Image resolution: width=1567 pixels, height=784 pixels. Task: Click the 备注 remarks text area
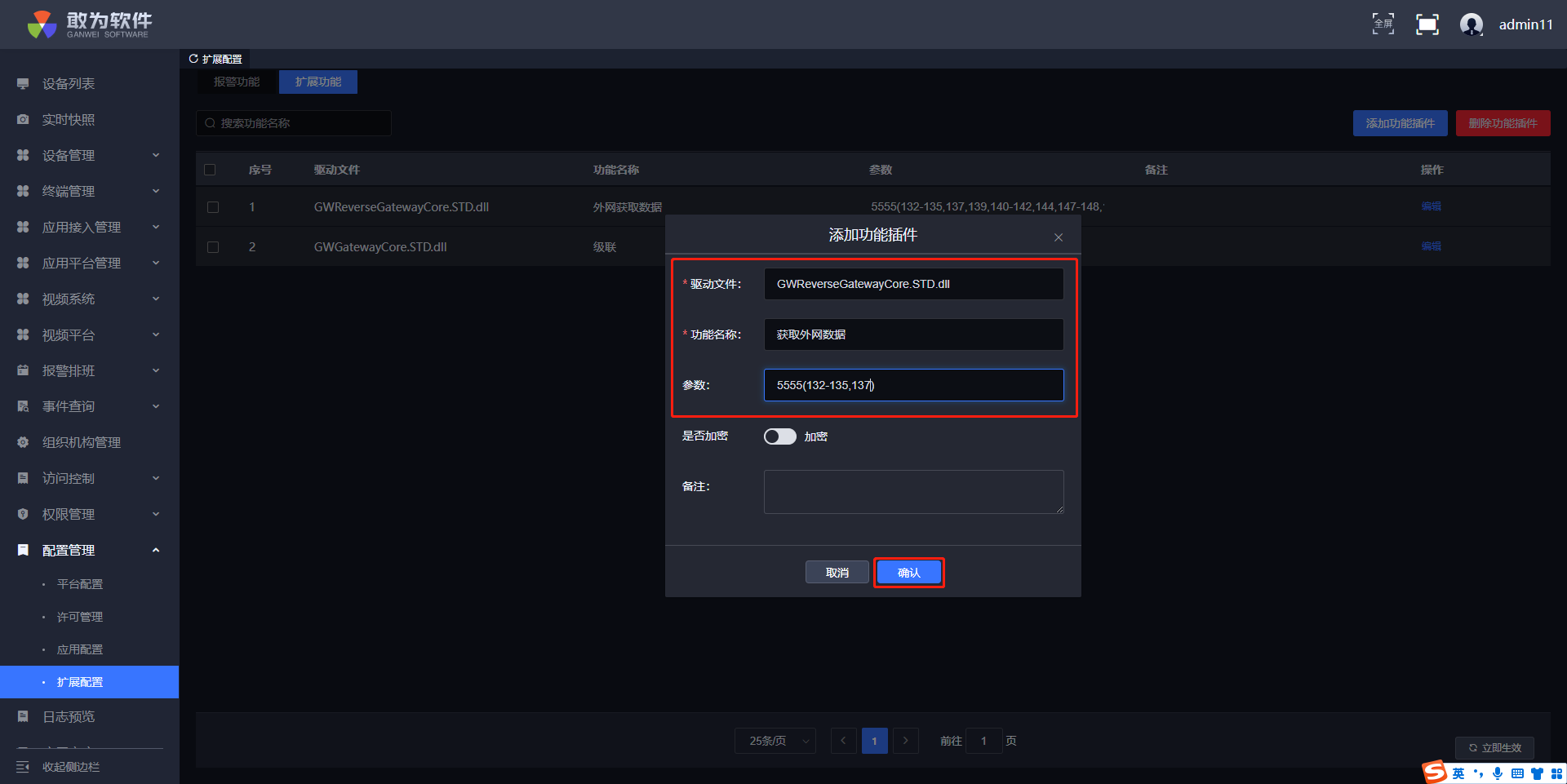tap(913, 492)
